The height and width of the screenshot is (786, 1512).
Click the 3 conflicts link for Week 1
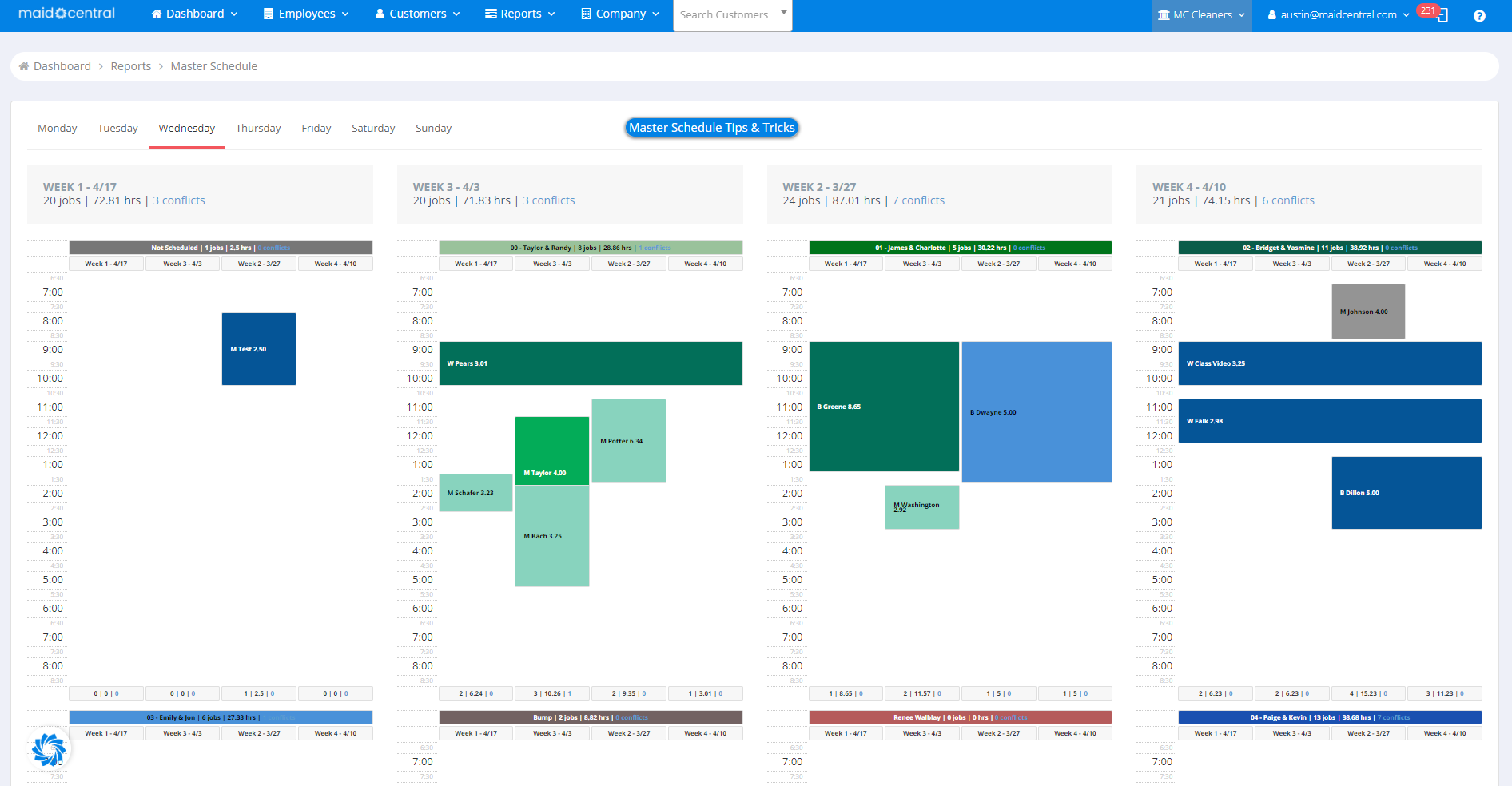178,200
